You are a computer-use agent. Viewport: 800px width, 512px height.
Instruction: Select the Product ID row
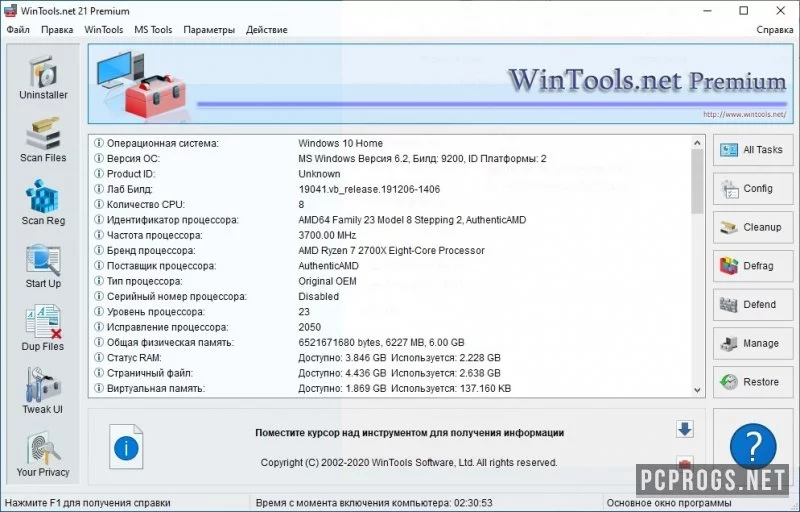click(x=390, y=174)
